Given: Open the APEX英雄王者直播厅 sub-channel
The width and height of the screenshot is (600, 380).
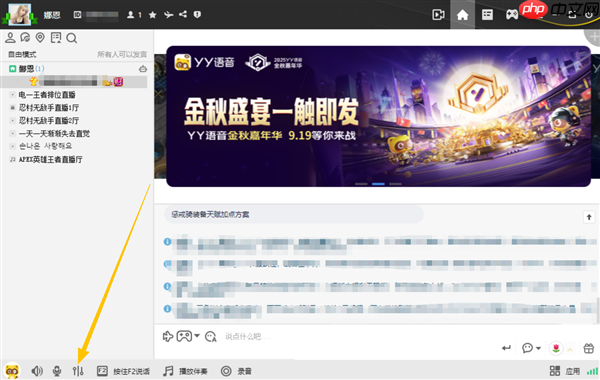Looking at the screenshot, I should [x=51, y=159].
